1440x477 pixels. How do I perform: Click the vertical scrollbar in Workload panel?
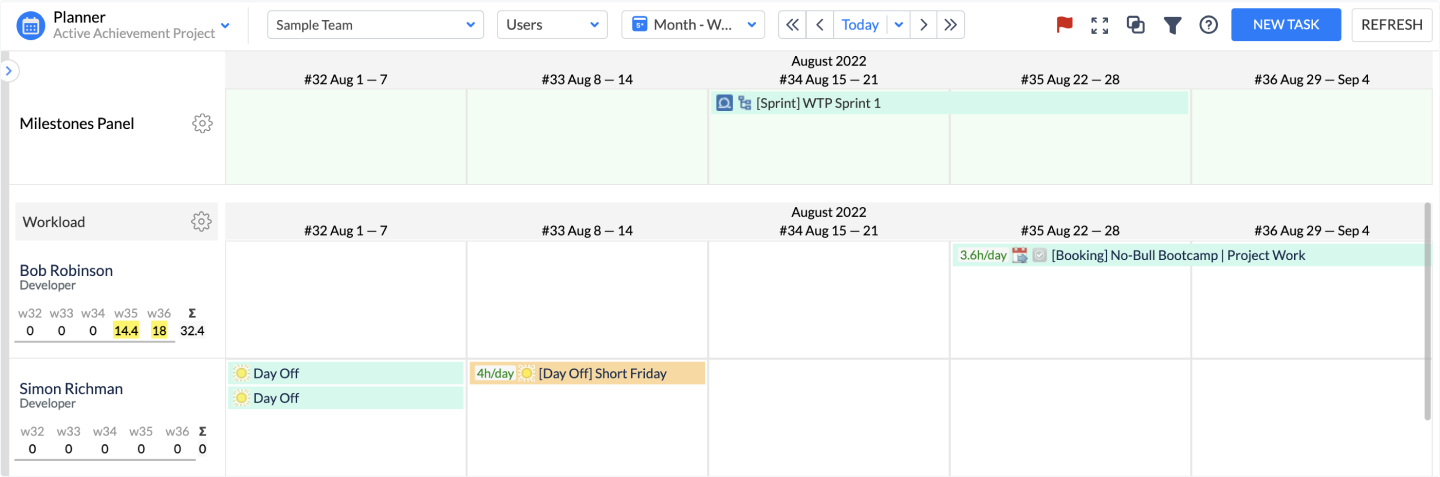(x=1427, y=310)
